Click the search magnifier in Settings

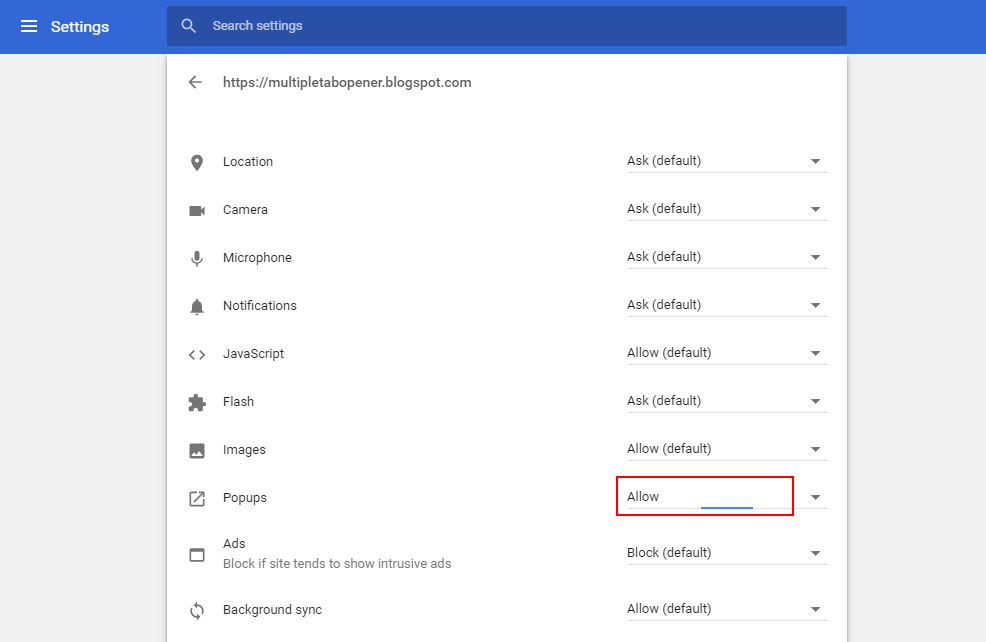[x=189, y=25]
